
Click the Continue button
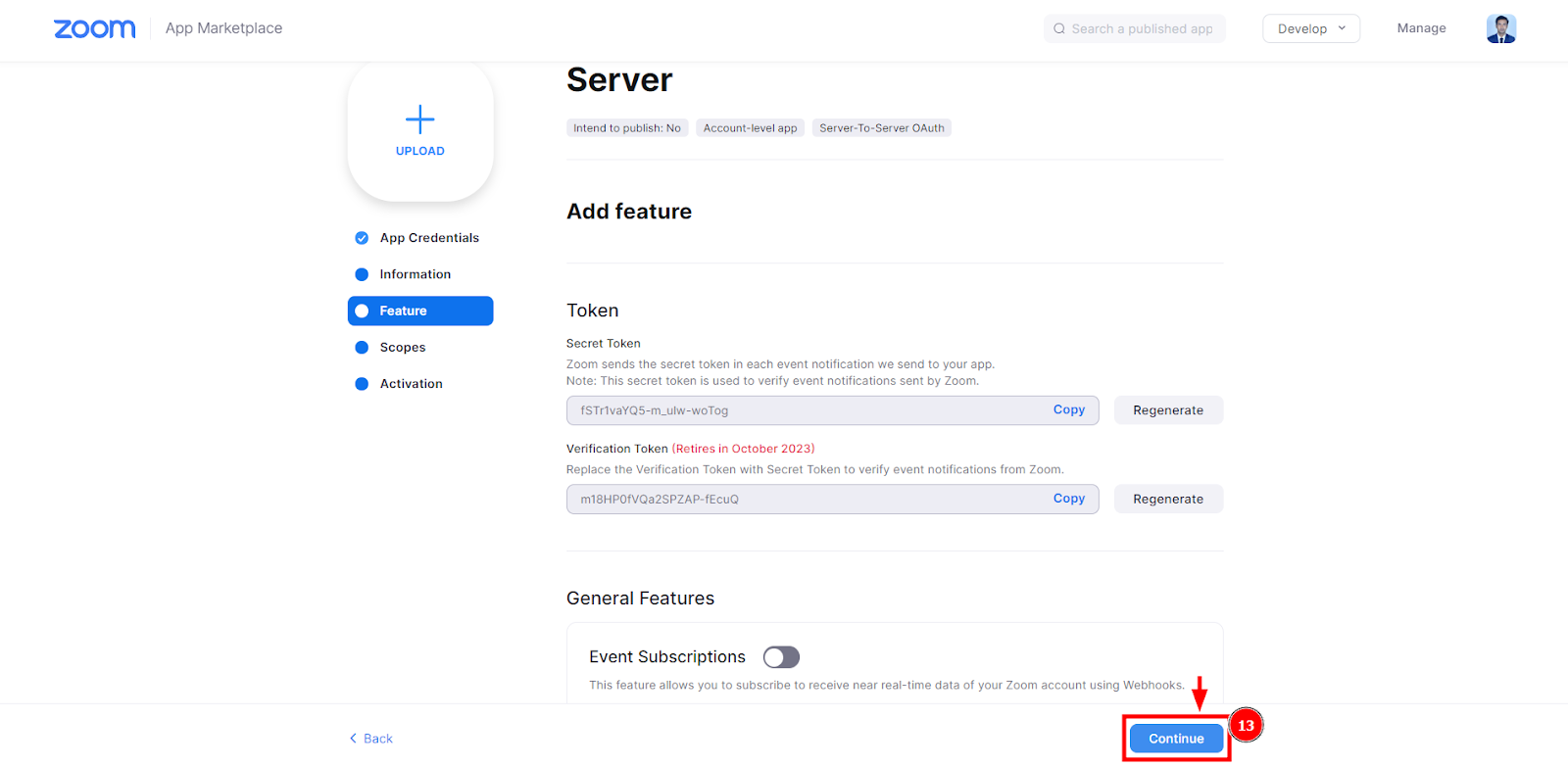(1176, 739)
